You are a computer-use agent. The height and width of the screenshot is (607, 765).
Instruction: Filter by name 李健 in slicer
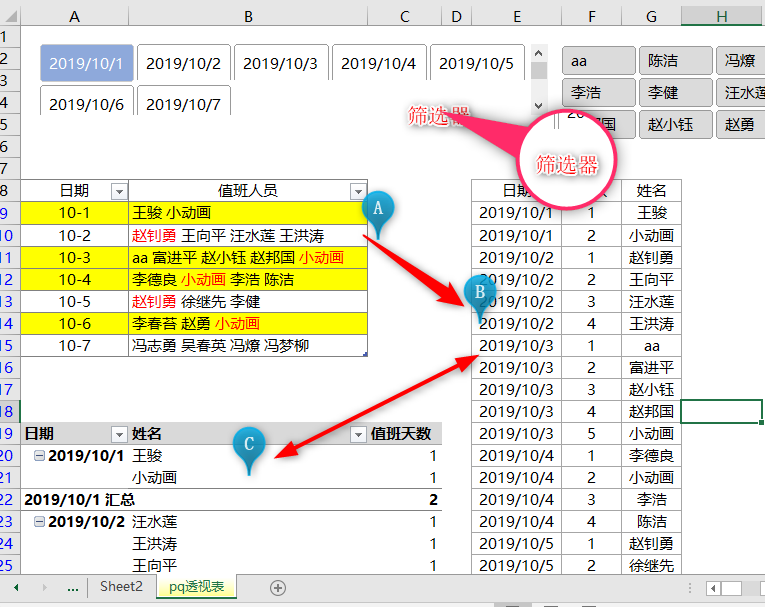coord(676,92)
